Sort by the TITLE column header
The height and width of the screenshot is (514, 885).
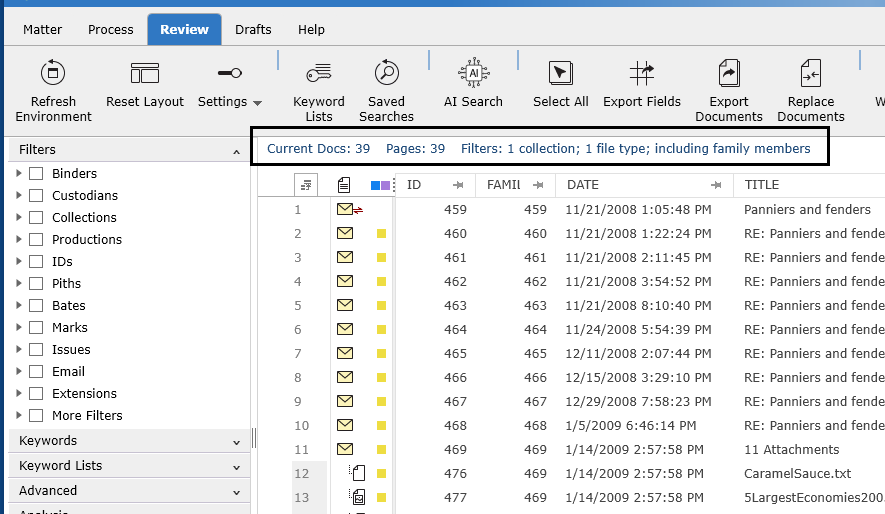(761, 184)
